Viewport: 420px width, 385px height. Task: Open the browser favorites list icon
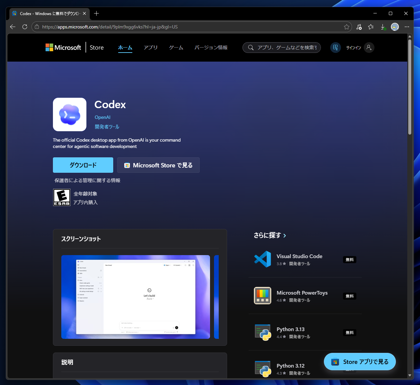pyautogui.click(x=371, y=27)
